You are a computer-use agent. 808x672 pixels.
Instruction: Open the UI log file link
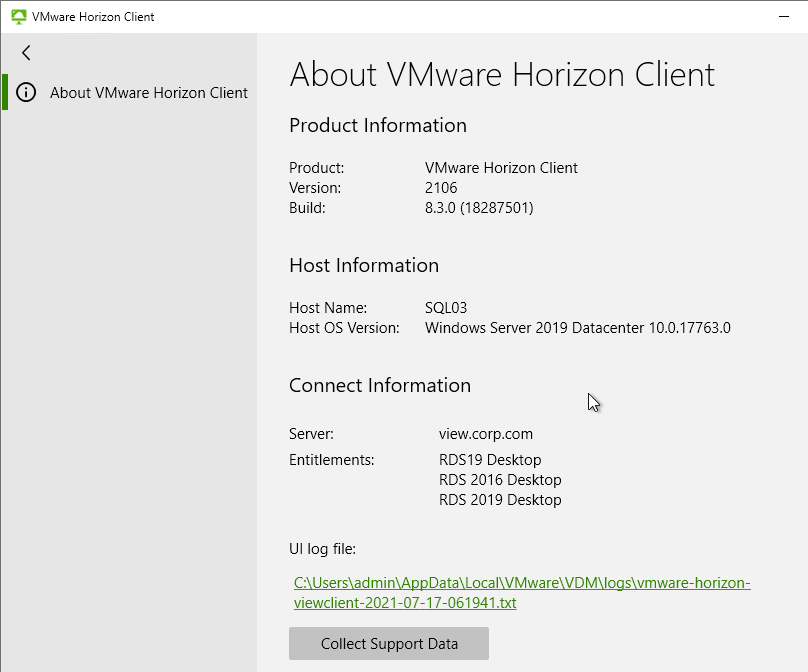(x=522, y=593)
